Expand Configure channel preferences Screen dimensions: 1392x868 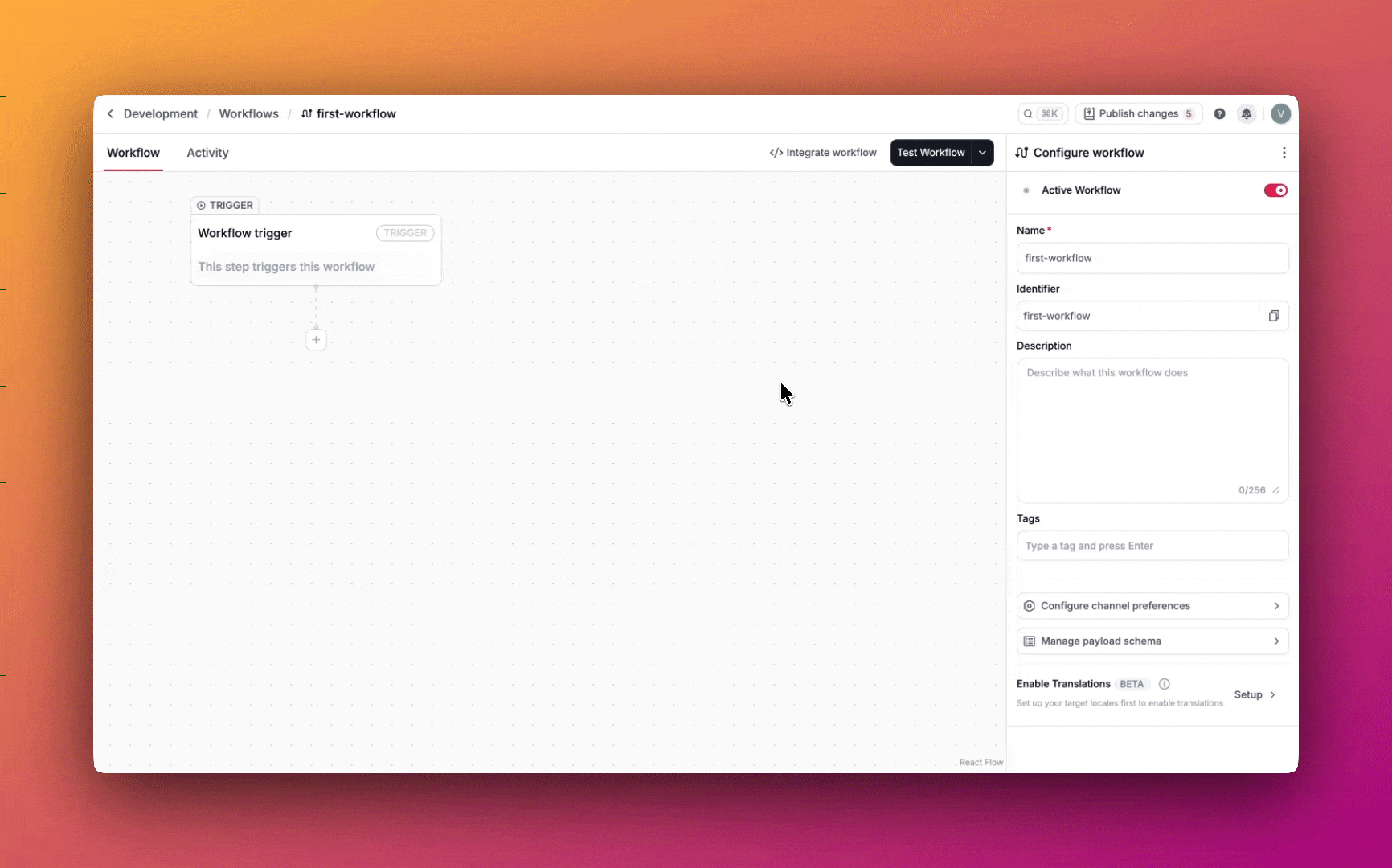pos(1152,605)
